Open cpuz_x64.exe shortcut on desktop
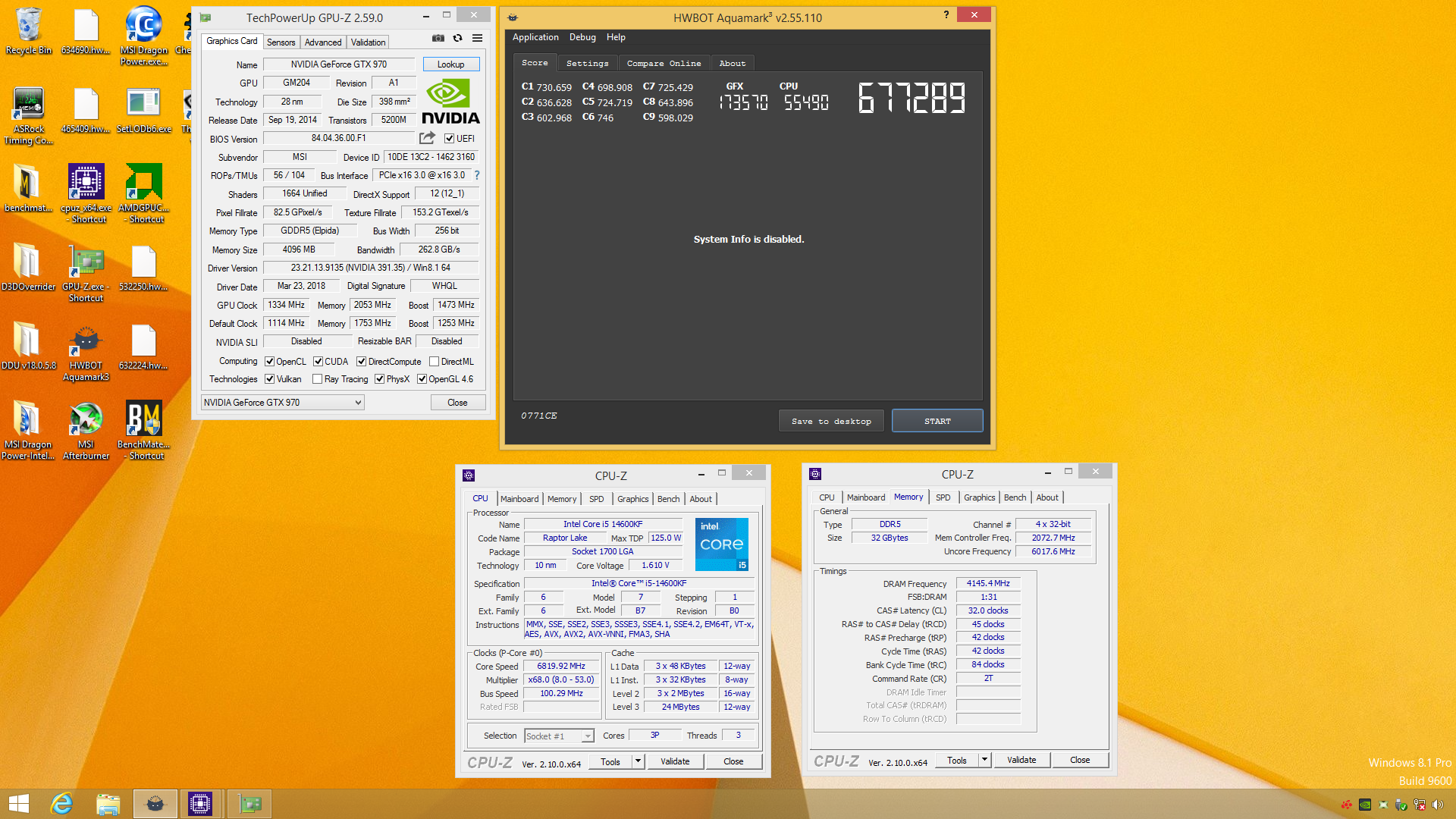 [x=86, y=193]
